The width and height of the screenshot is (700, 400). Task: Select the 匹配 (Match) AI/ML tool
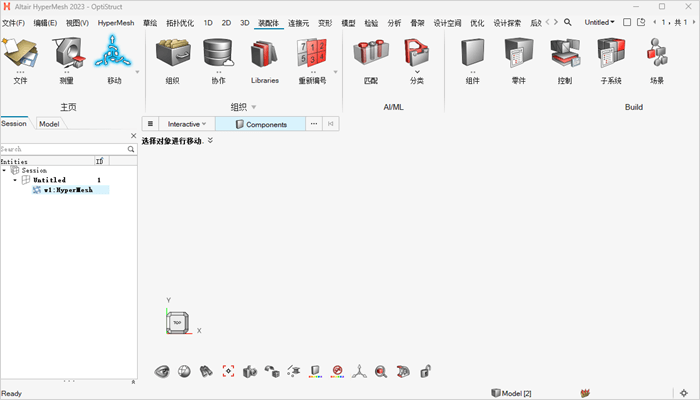(x=369, y=55)
